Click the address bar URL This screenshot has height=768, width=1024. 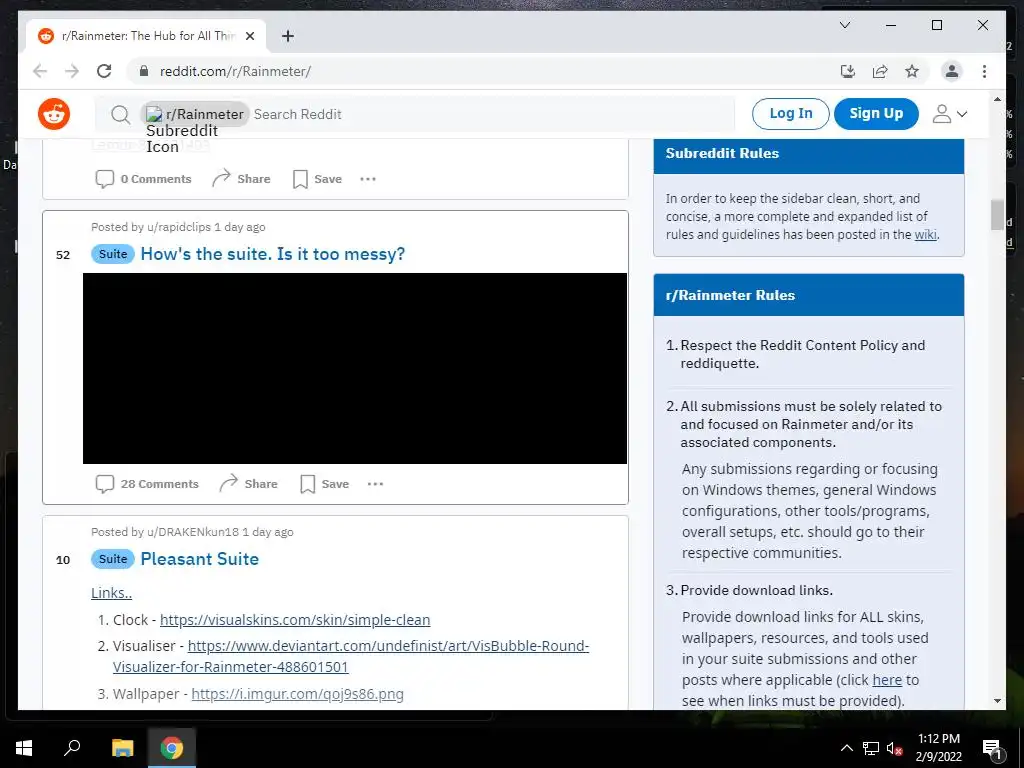(x=235, y=71)
